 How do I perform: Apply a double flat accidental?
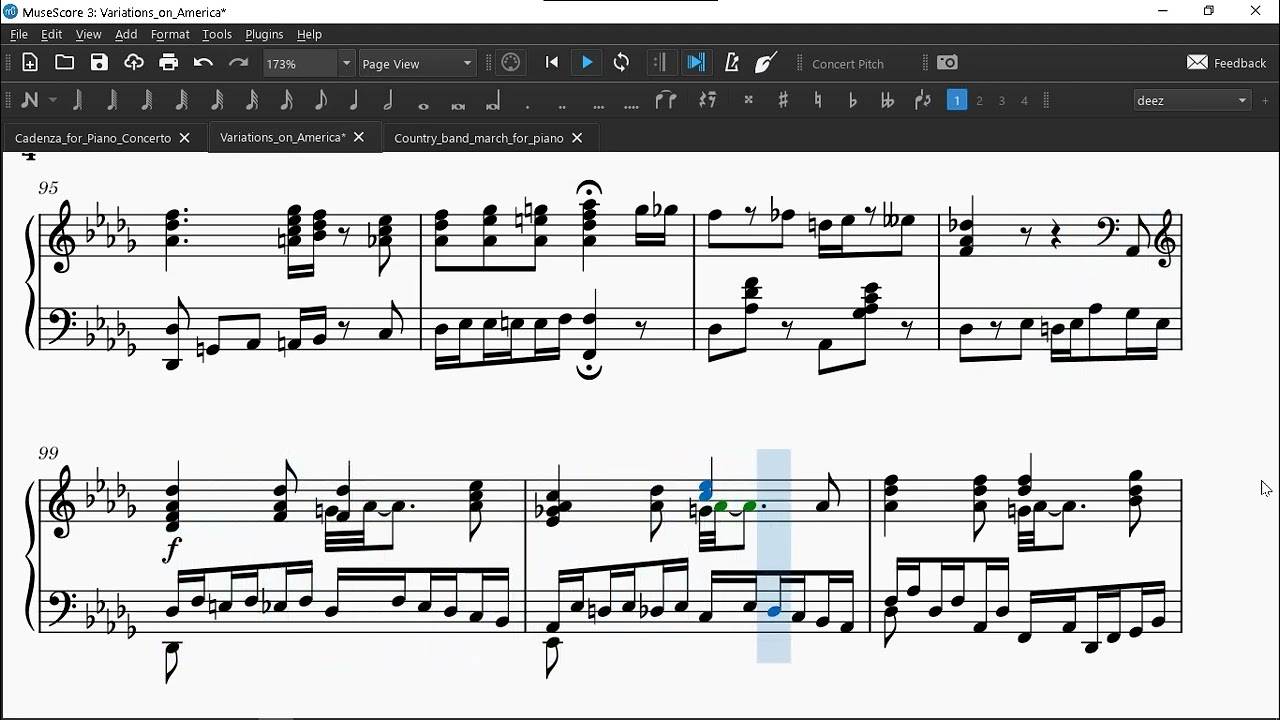(887, 100)
